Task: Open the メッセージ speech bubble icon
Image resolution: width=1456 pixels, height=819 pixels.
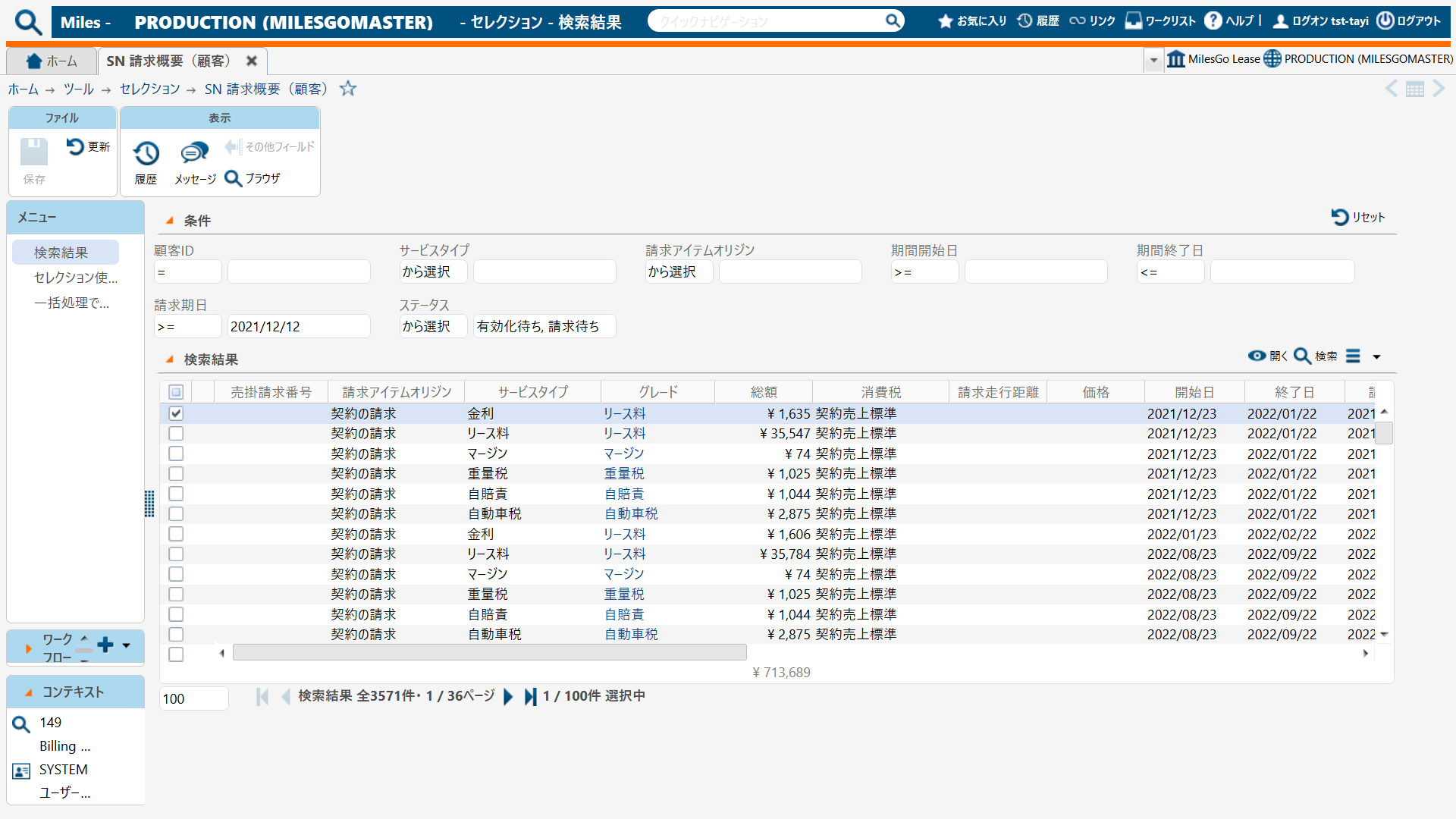Action: (194, 153)
